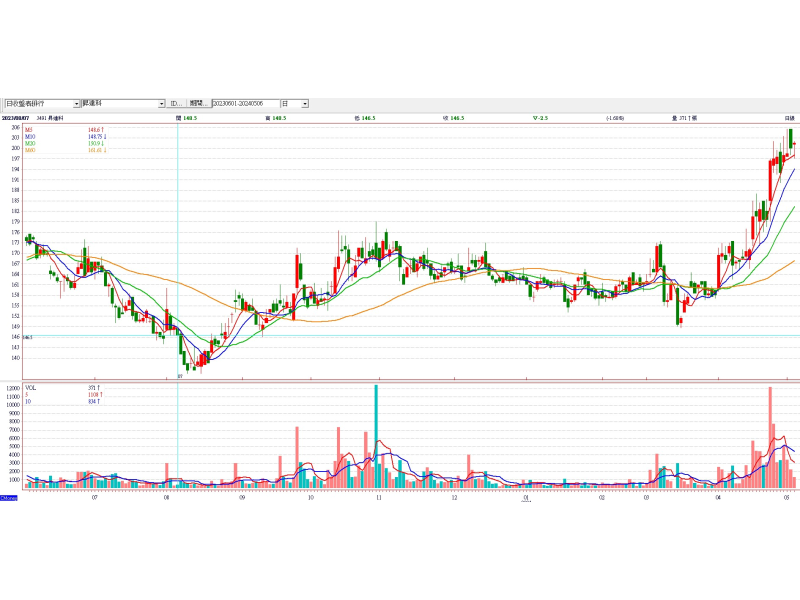Open the 日 frequency dropdown
Viewport: 800px width, 600px height.
[x=305, y=103]
